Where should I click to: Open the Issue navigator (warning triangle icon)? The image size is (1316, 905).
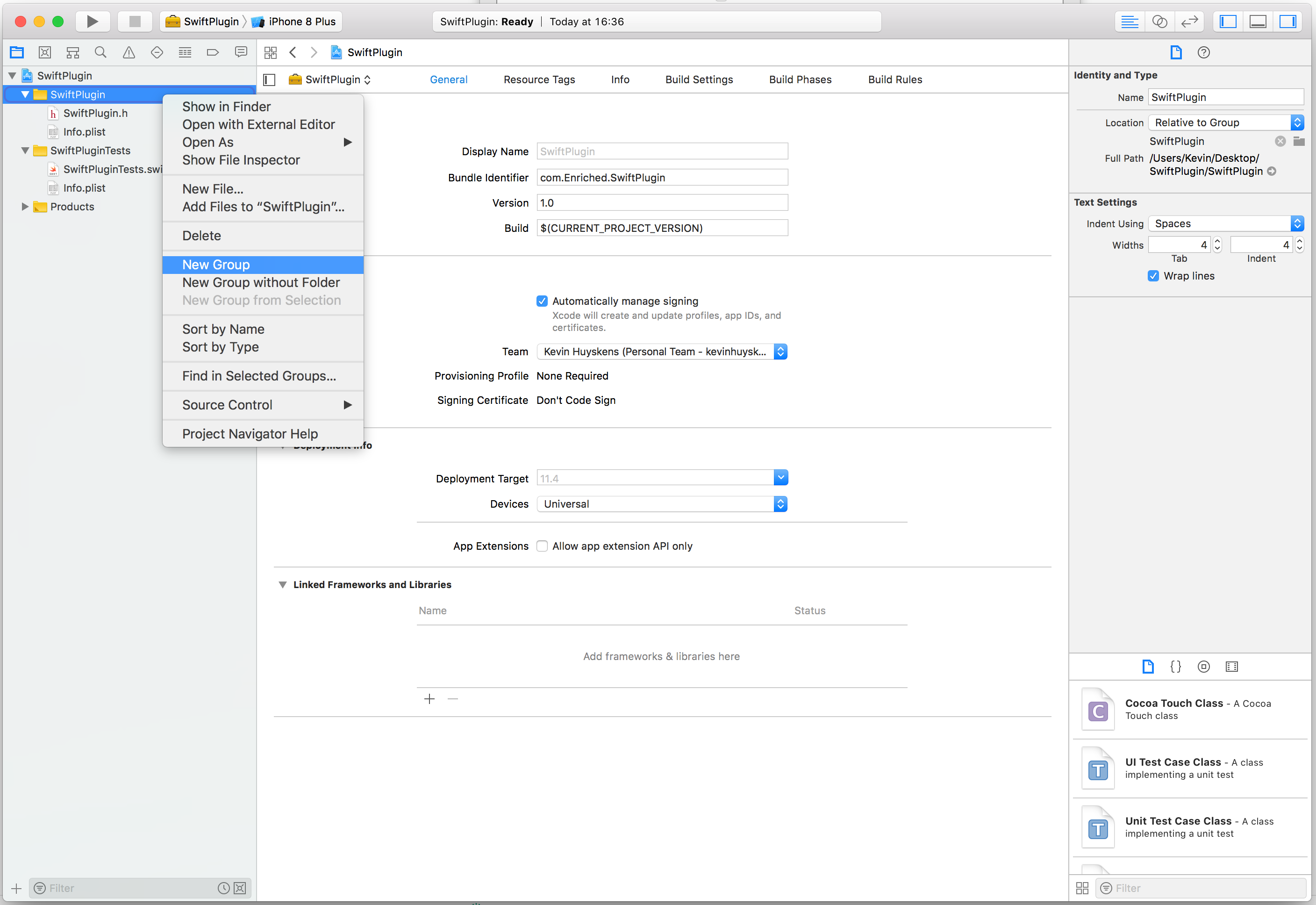129,53
